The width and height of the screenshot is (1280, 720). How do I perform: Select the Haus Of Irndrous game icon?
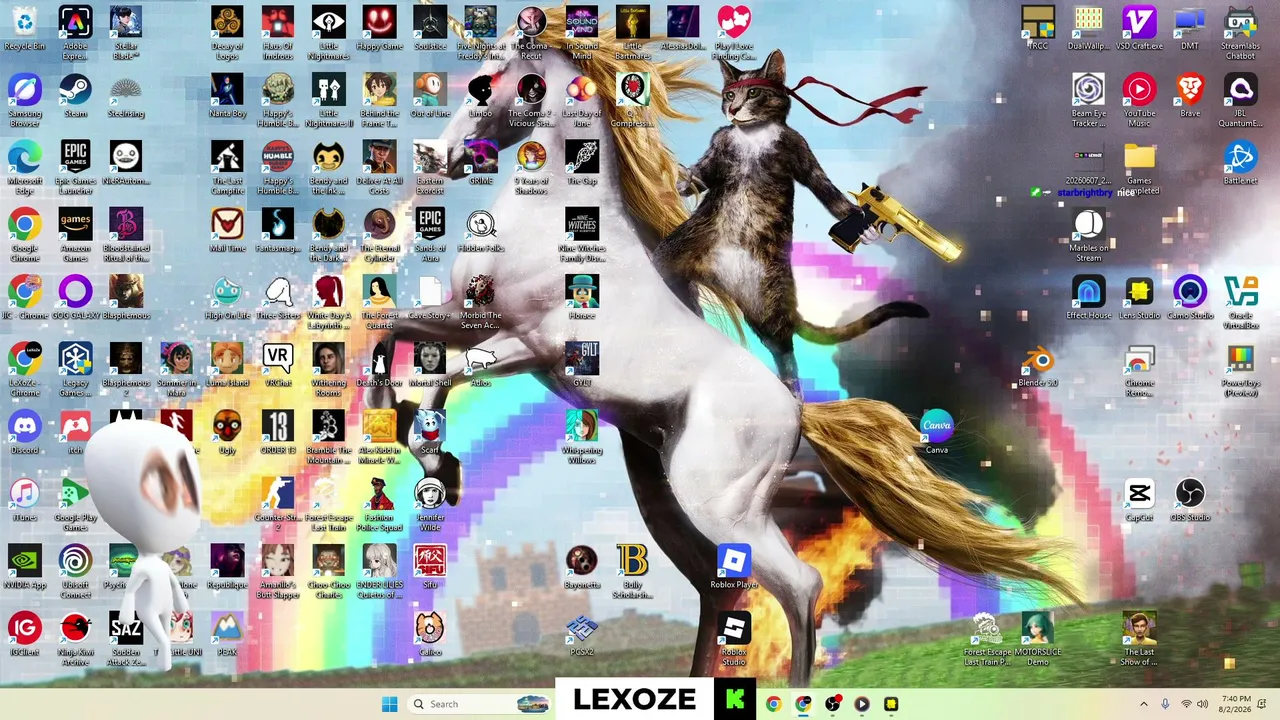tap(278, 31)
